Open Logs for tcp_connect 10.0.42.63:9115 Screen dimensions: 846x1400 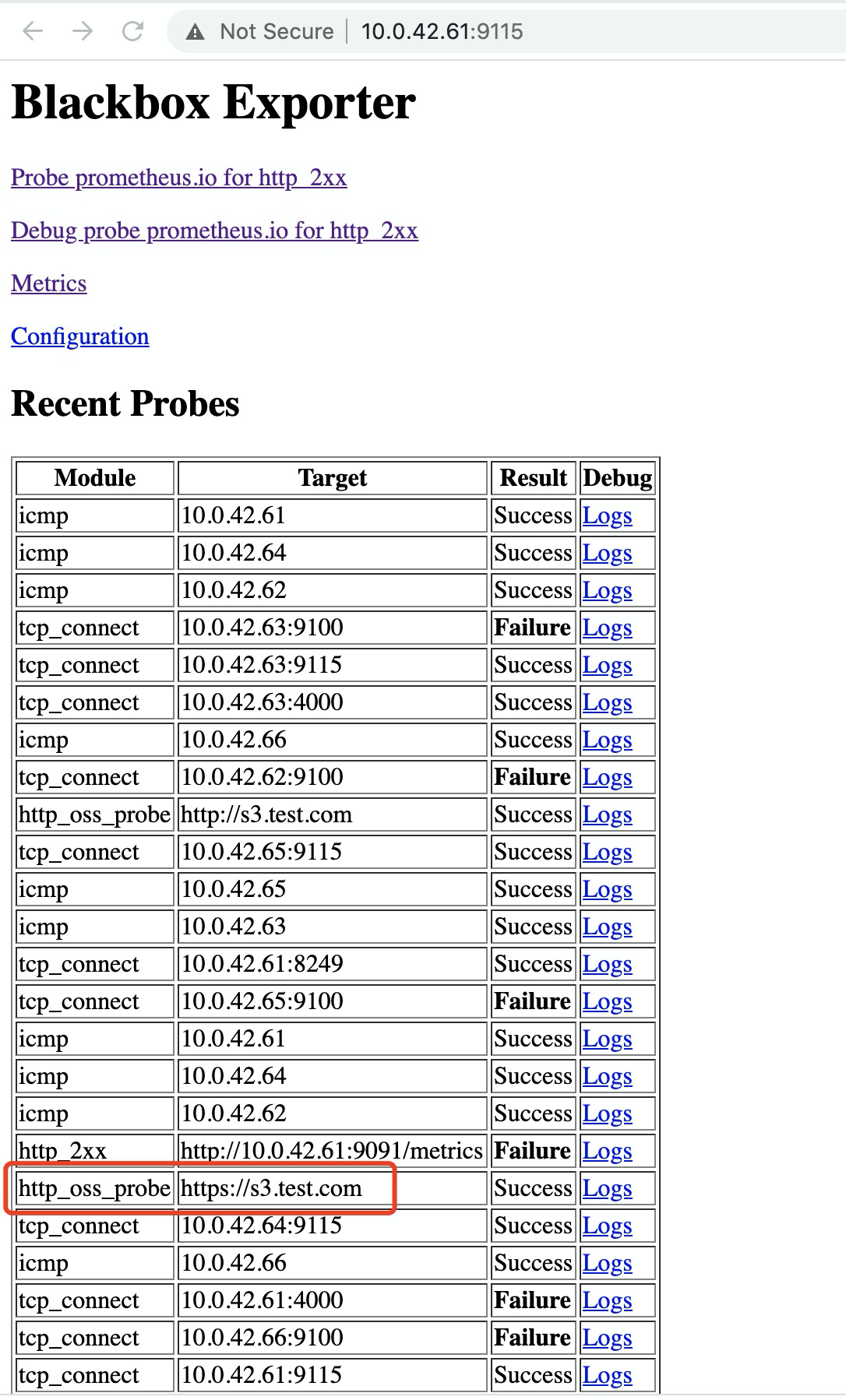607,665
